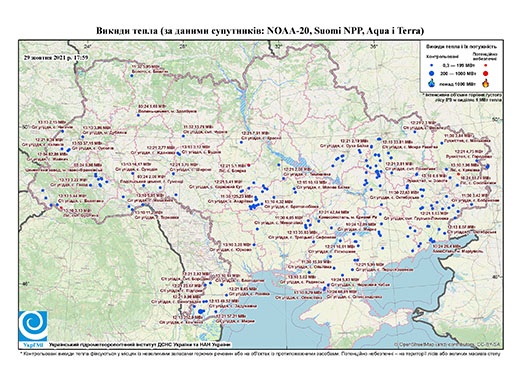
Task: Click the UkrGMI spiral logo
Action: (x=33, y=326)
